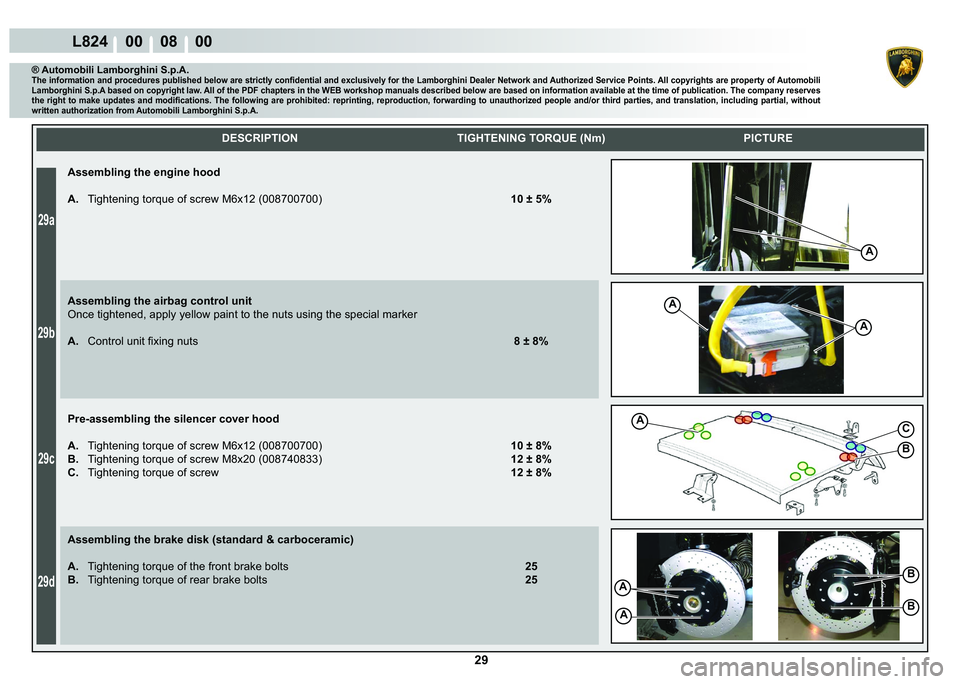Click the engine hood photo
960x684 pixels.
pyautogui.click(x=770, y=217)
